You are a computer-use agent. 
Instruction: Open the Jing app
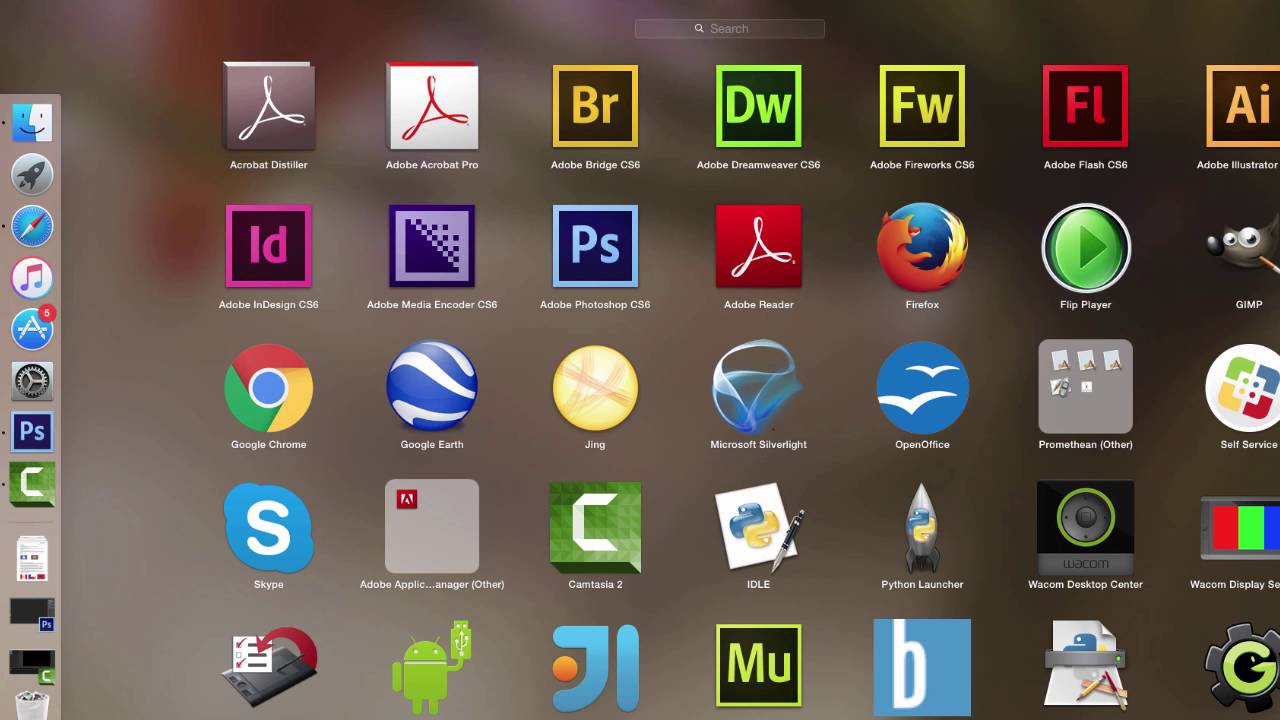pyautogui.click(x=595, y=388)
